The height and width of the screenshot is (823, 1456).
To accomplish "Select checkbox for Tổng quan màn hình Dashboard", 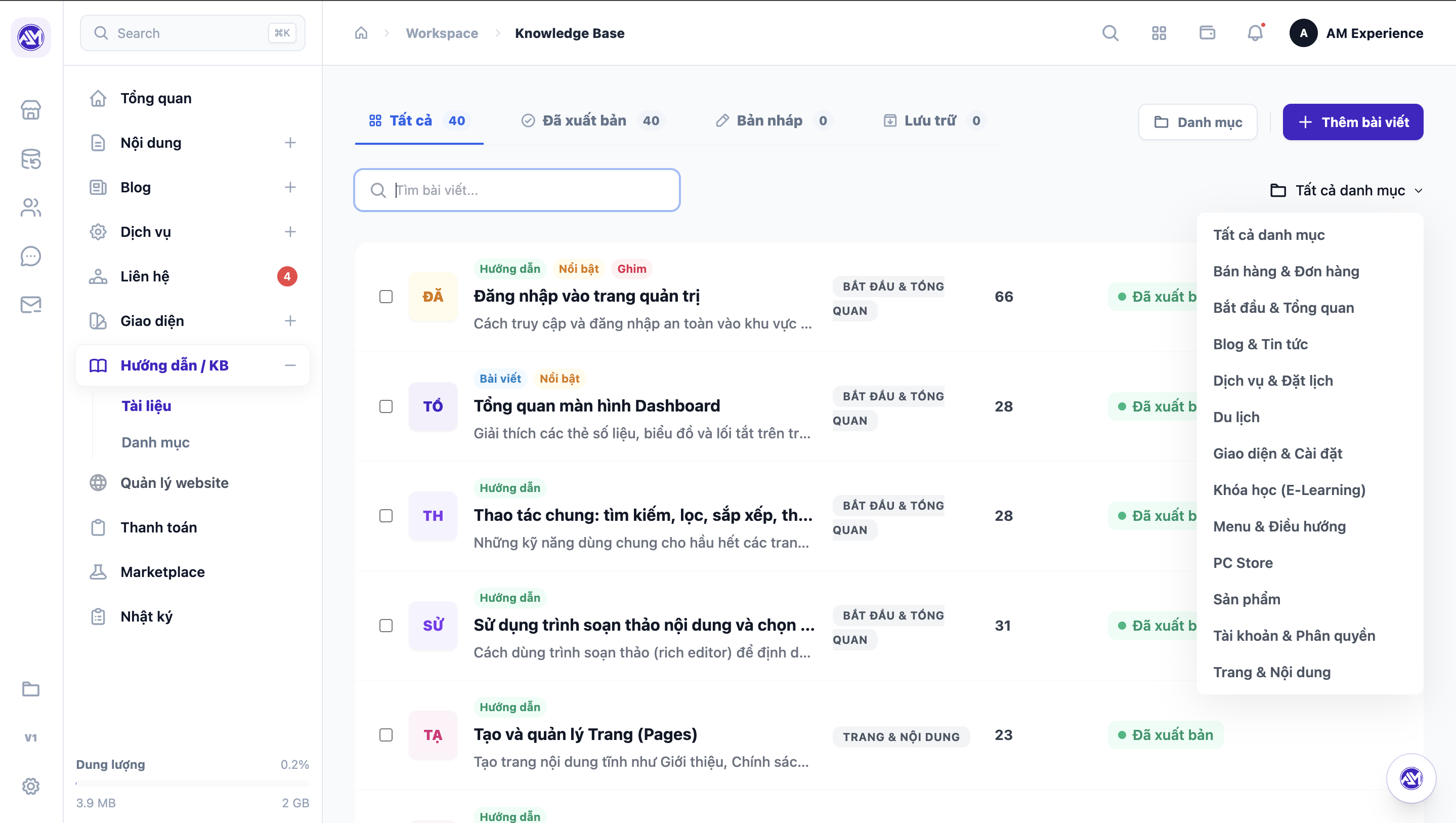I will pyautogui.click(x=386, y=406).
